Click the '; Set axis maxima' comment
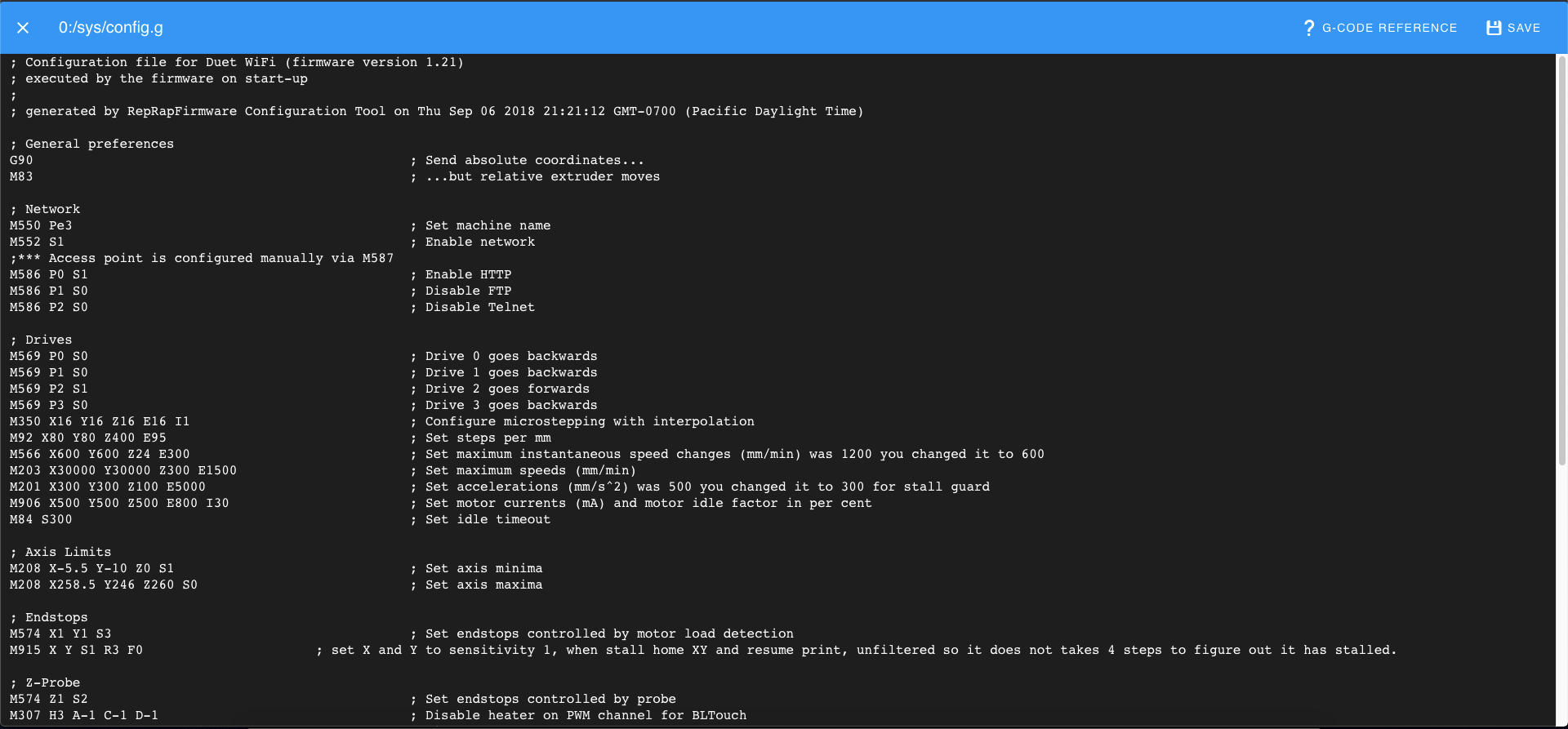This screenshot has height=729, width=1568. point(476,585)
